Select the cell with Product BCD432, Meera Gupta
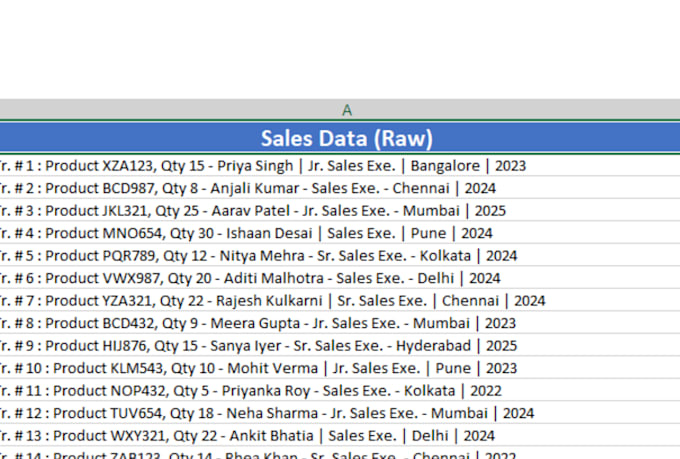The image size is (680, 459). (x=340, y=323)
